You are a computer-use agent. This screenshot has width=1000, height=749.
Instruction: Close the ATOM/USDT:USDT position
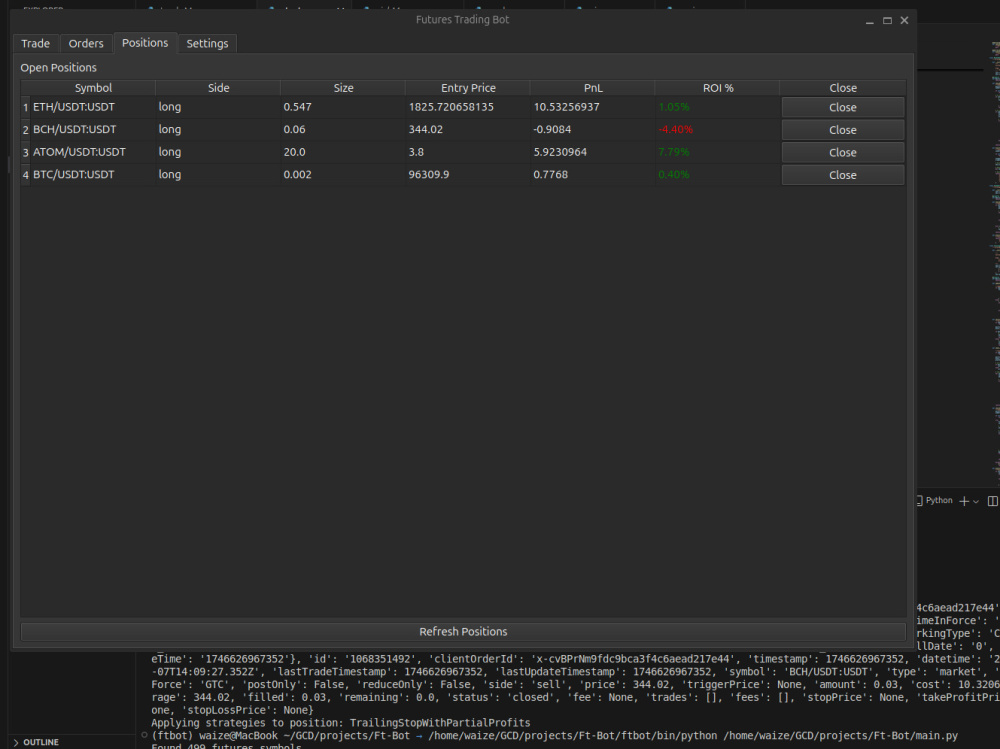(x=842, y=152)
